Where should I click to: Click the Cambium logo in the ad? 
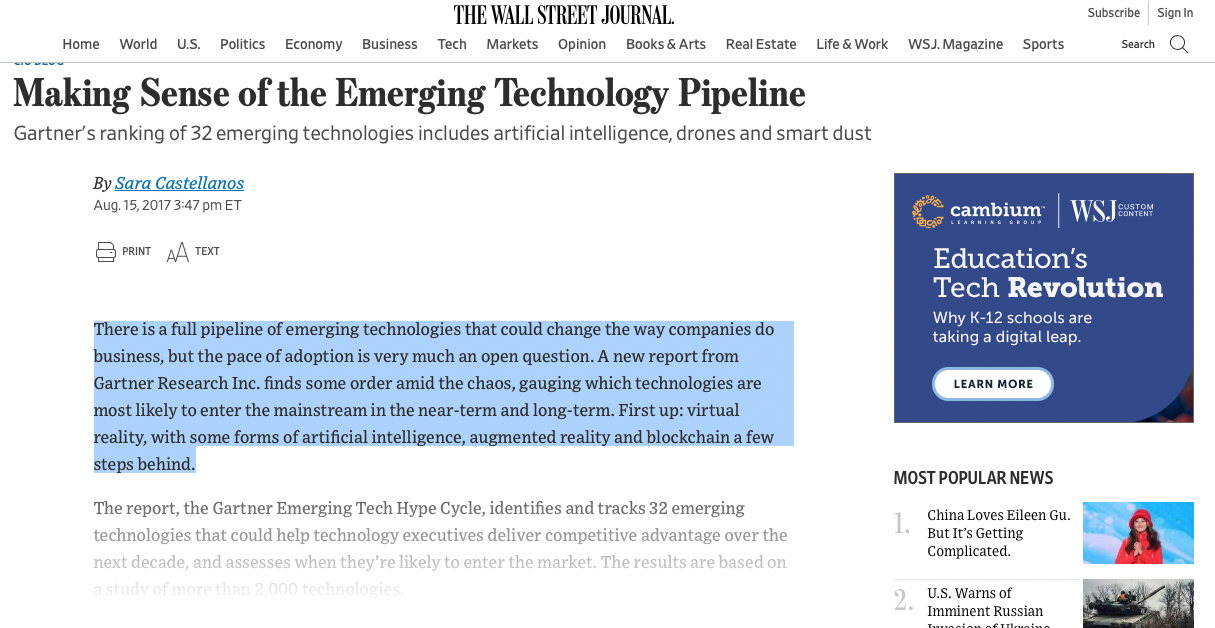pos(978,211)
